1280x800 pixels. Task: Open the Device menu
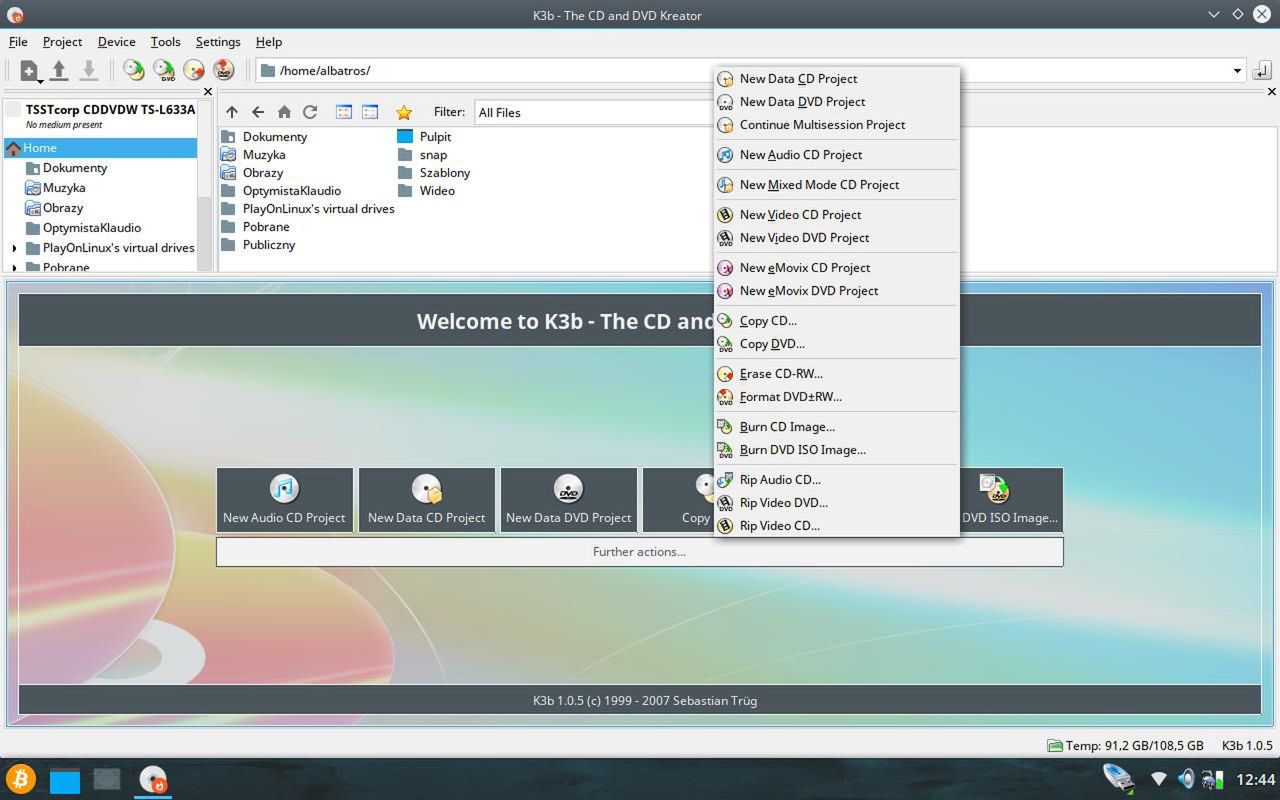116,42
